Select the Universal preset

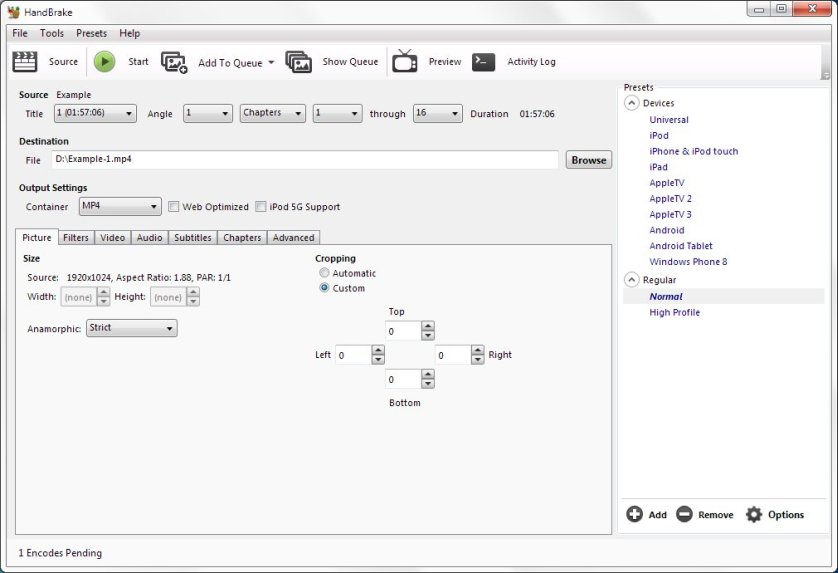[669, 120]
